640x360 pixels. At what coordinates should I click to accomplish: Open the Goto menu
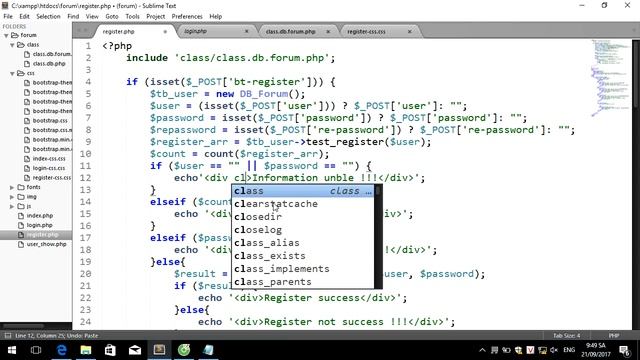(x=112, y=16)
